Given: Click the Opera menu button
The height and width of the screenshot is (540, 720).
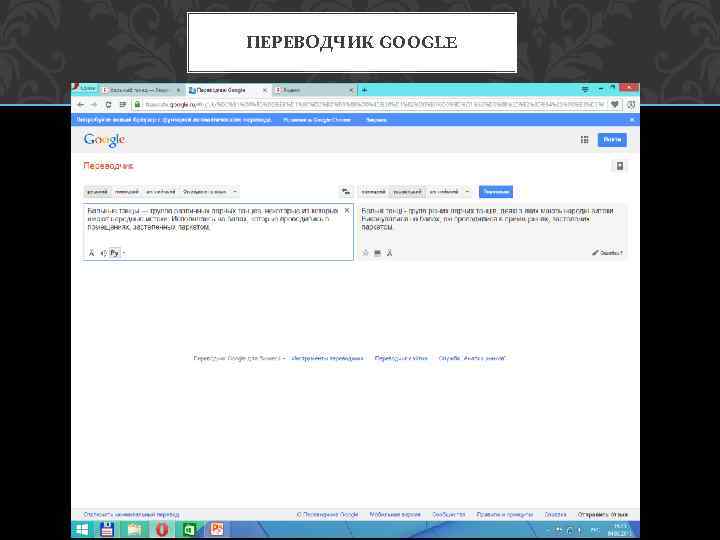Looking at the screenshot, I should (x=85, y=88).
